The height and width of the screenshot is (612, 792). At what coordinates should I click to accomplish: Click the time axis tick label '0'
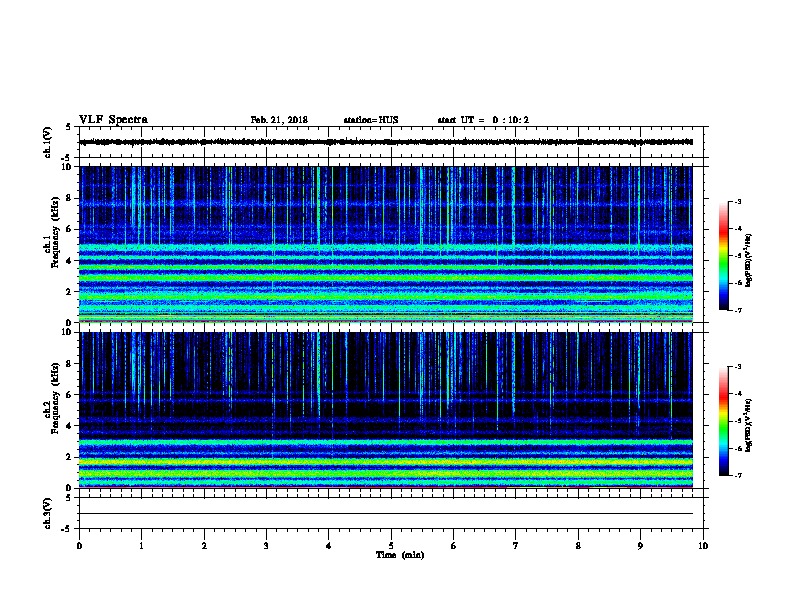[79, 546]
